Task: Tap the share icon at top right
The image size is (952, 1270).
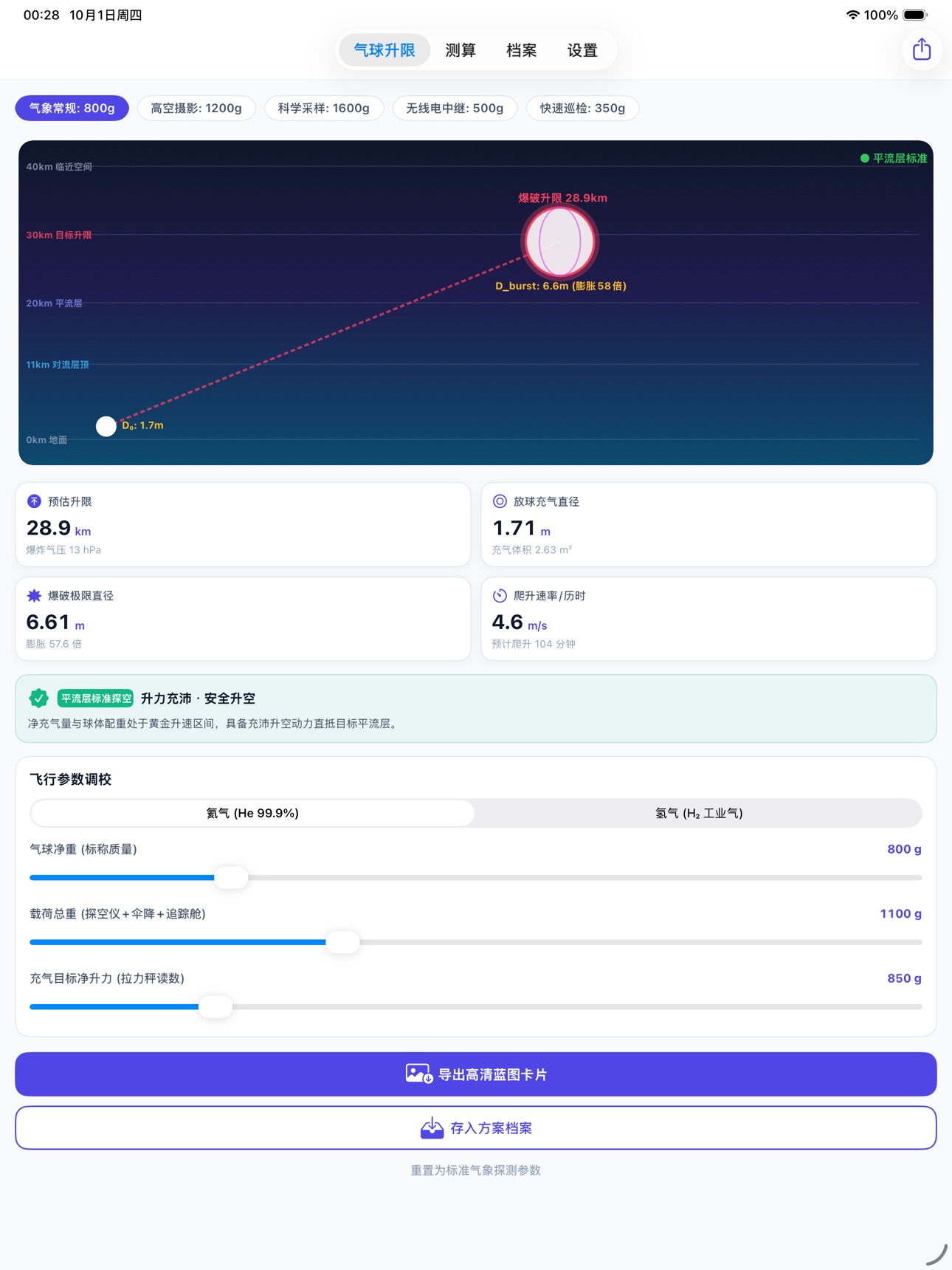Action: coord(922,49)
